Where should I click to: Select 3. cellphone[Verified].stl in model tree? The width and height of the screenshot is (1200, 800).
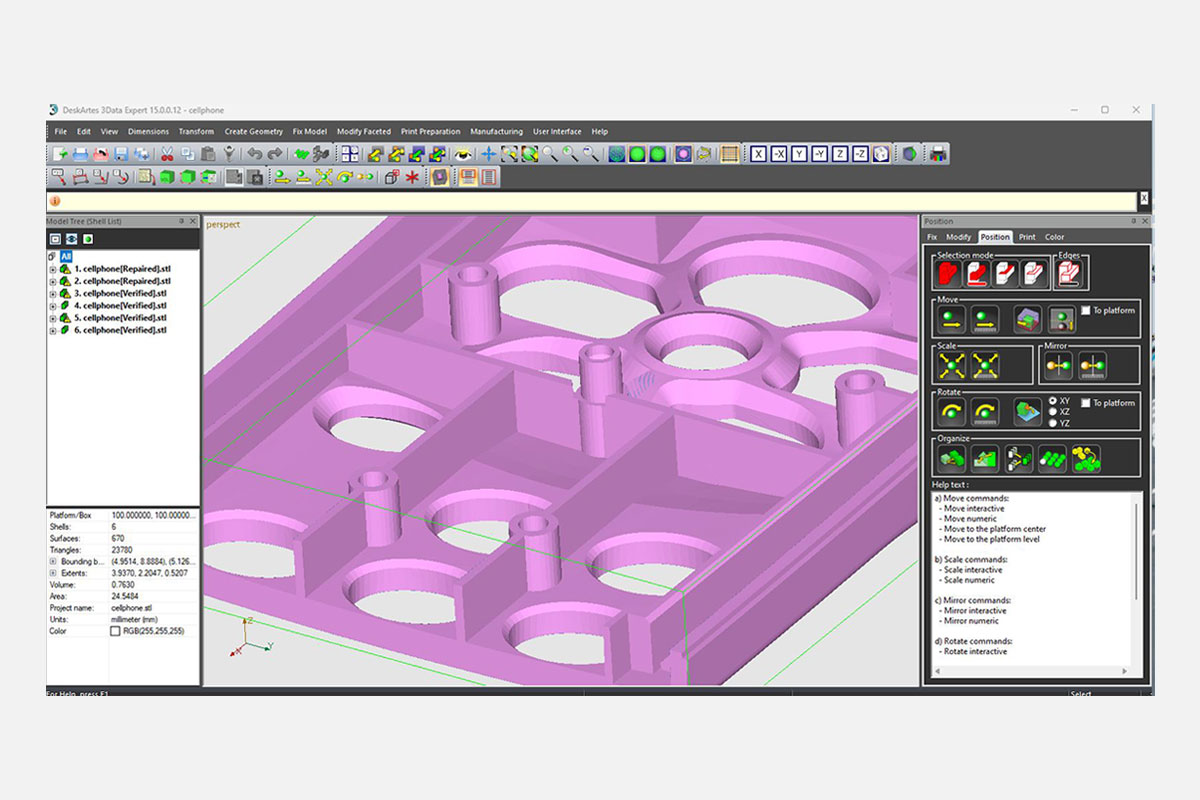[x=121, y=294]
